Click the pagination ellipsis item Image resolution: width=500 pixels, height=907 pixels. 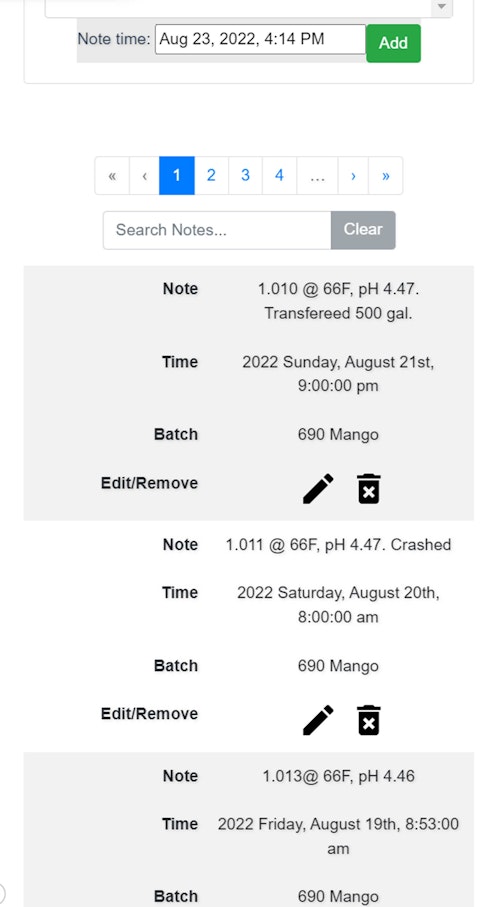pyautogui.click(x=317, y=176)
